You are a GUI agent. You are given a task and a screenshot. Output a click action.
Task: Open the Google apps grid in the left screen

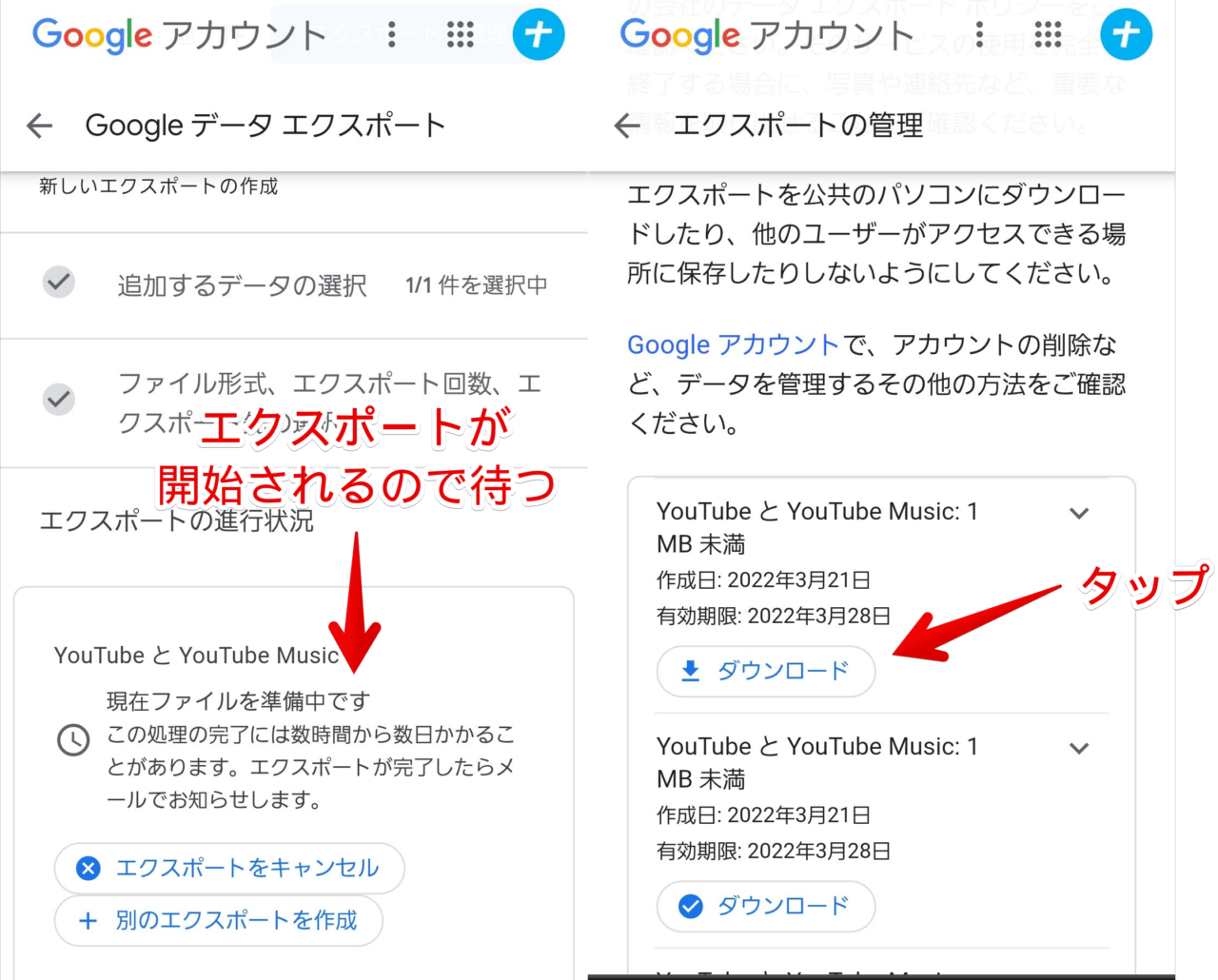(x=461, y=35)
